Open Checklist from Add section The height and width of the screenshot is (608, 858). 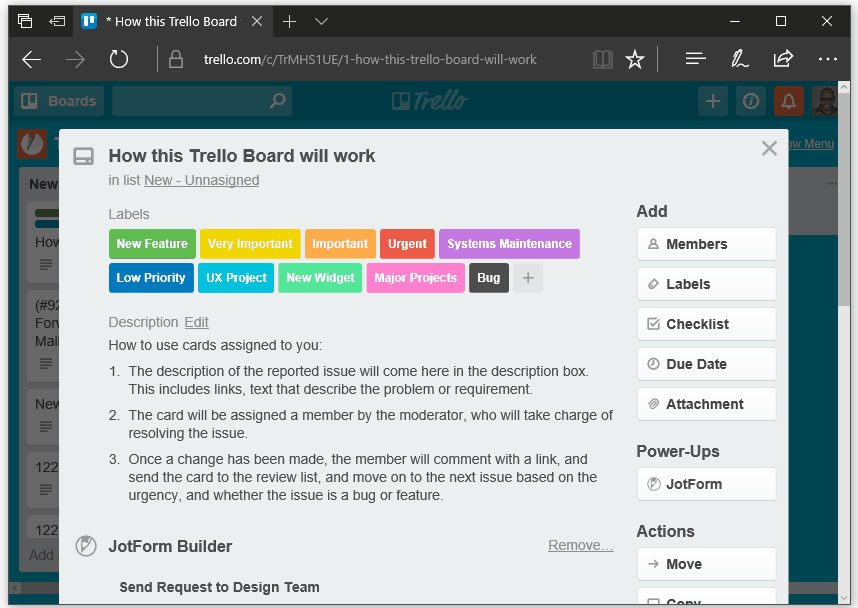coord(706,324)
